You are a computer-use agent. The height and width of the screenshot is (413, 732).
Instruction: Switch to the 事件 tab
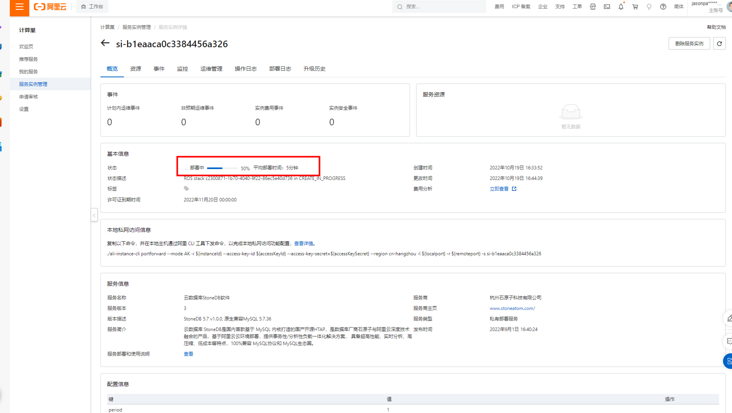(x=159, y=69)
